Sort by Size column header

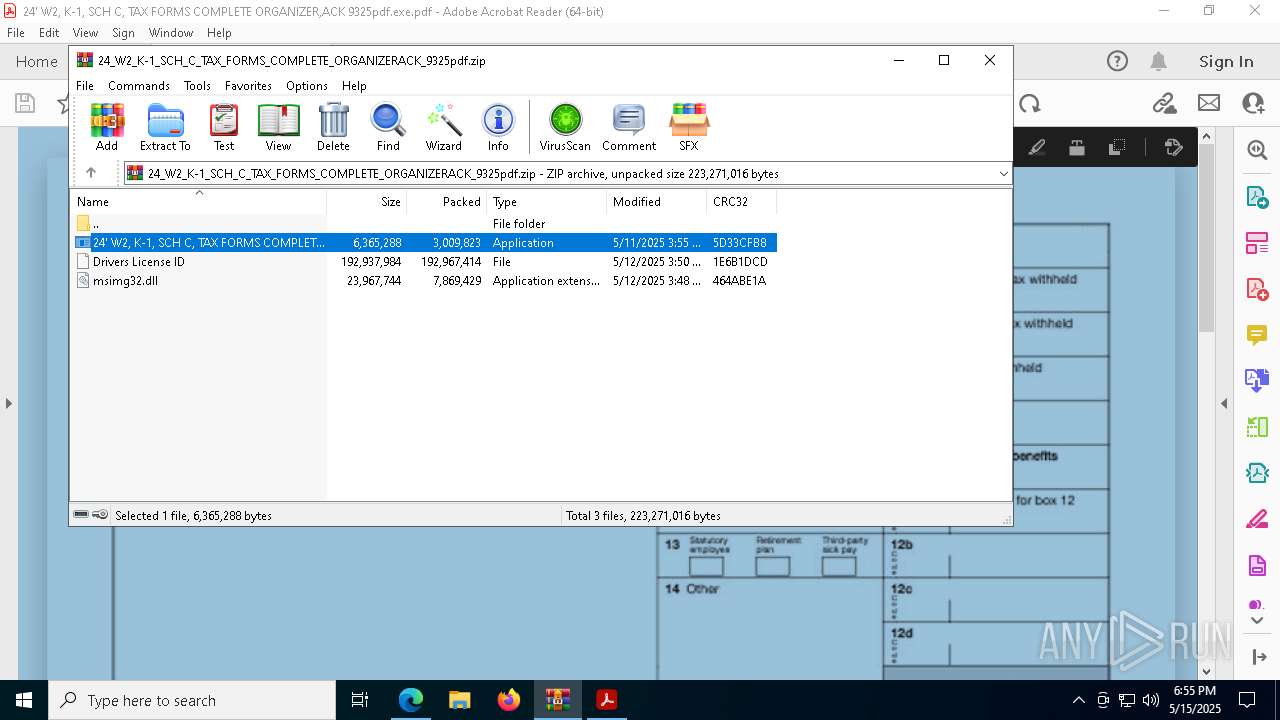point(367,201)
